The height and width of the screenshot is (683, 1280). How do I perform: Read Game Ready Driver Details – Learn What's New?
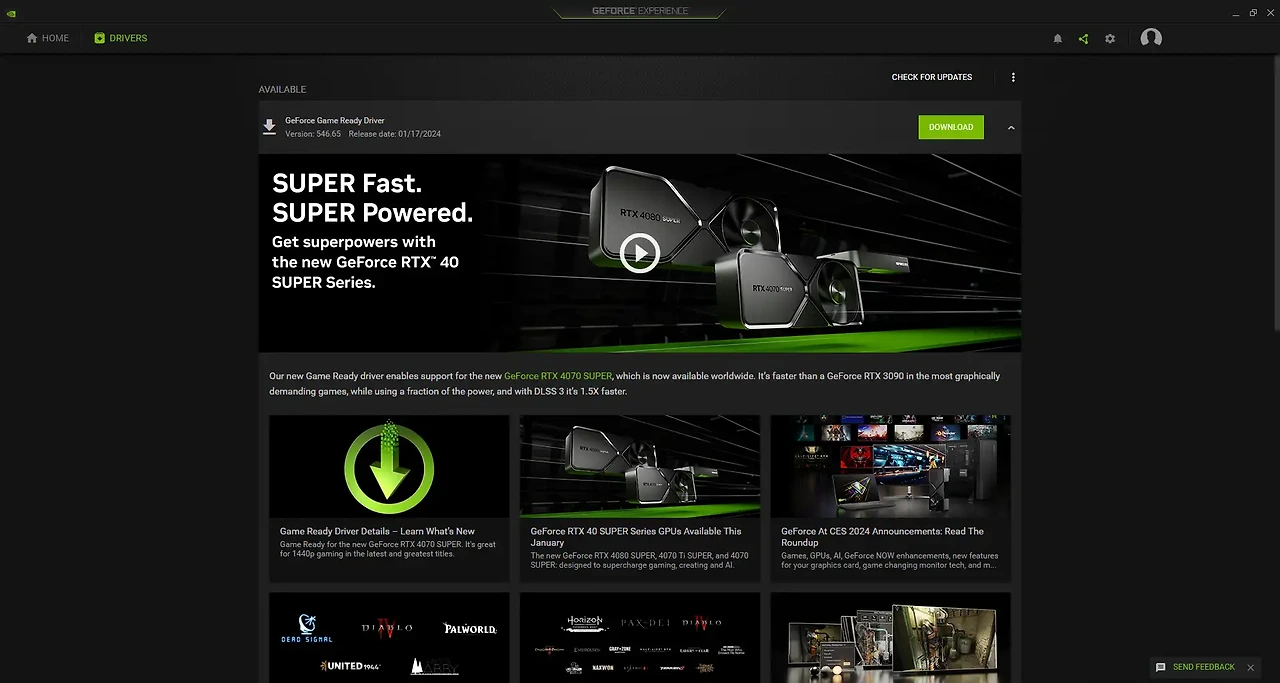[x=377, y=531]
